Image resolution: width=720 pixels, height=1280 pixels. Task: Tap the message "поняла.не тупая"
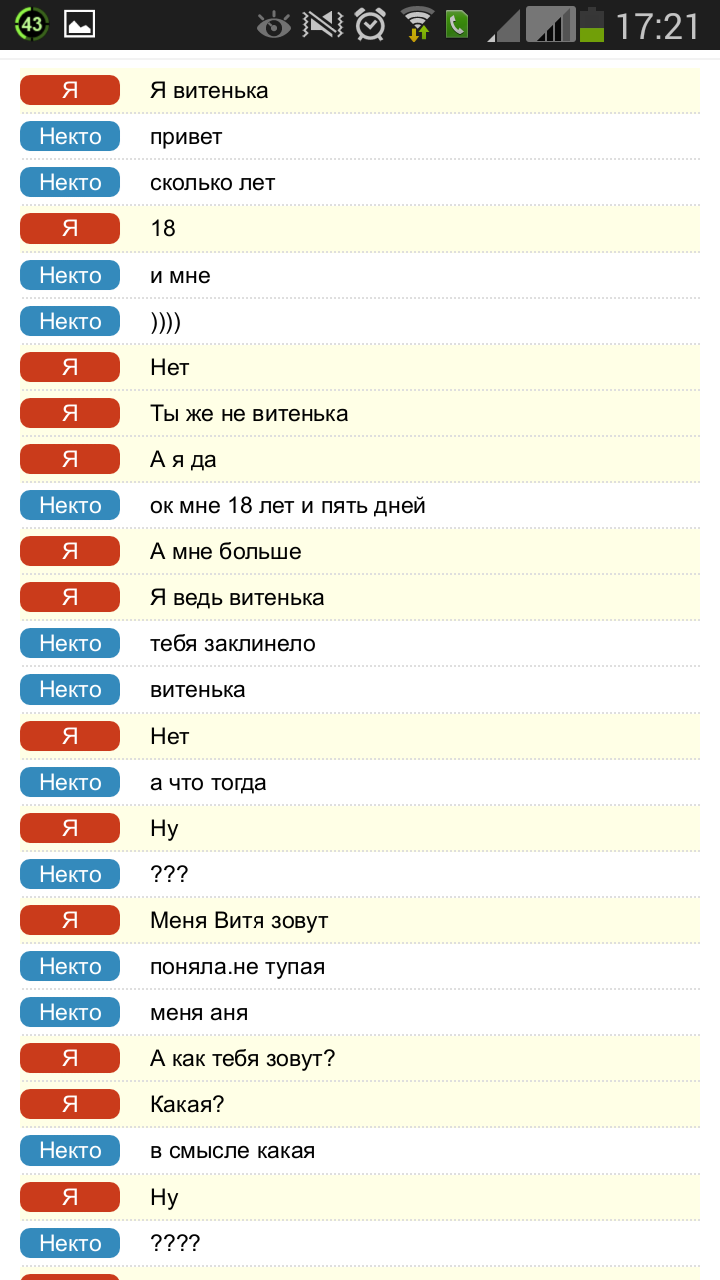click(237, 966)
